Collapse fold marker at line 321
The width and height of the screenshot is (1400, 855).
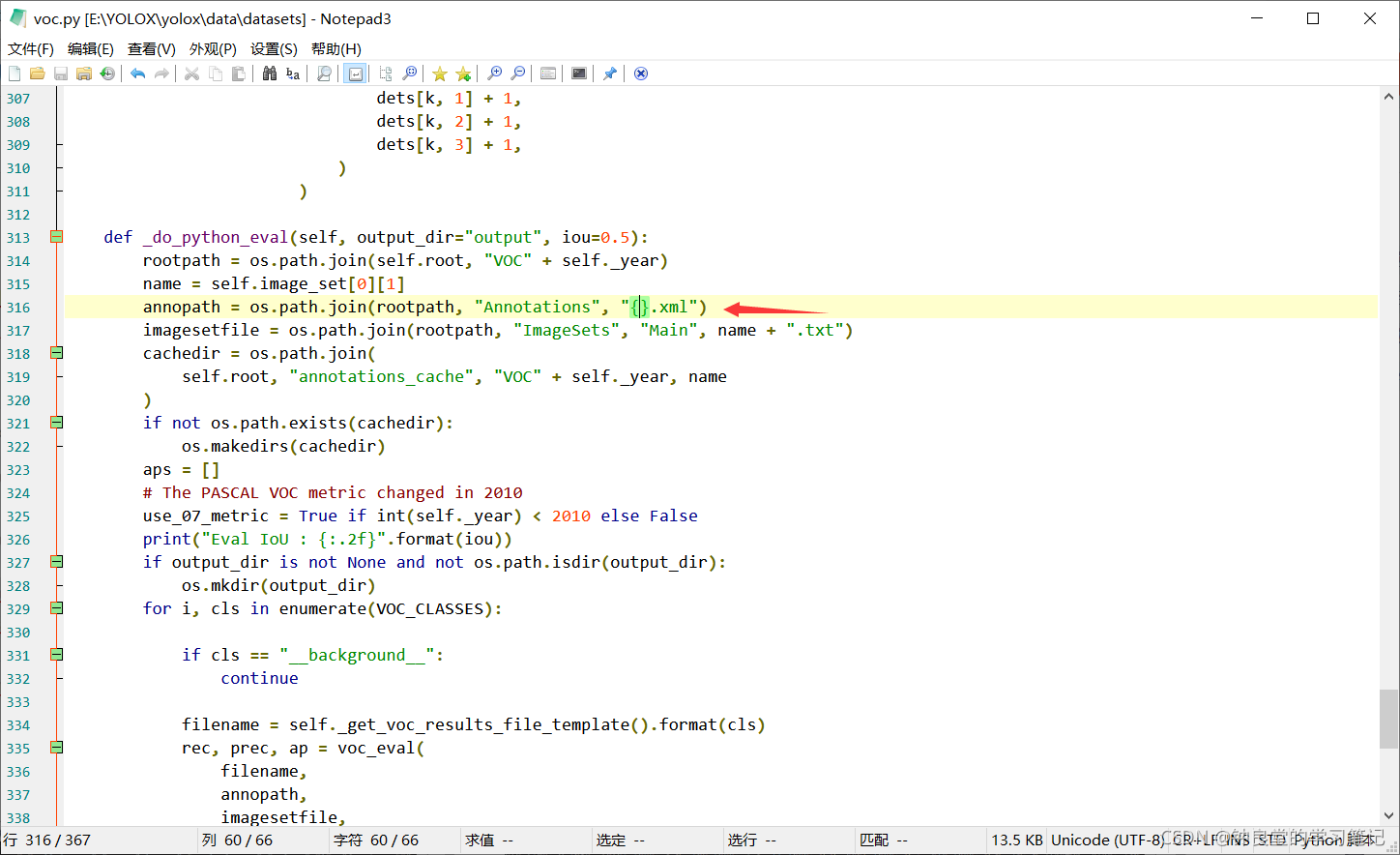click(x=57, y=423)
